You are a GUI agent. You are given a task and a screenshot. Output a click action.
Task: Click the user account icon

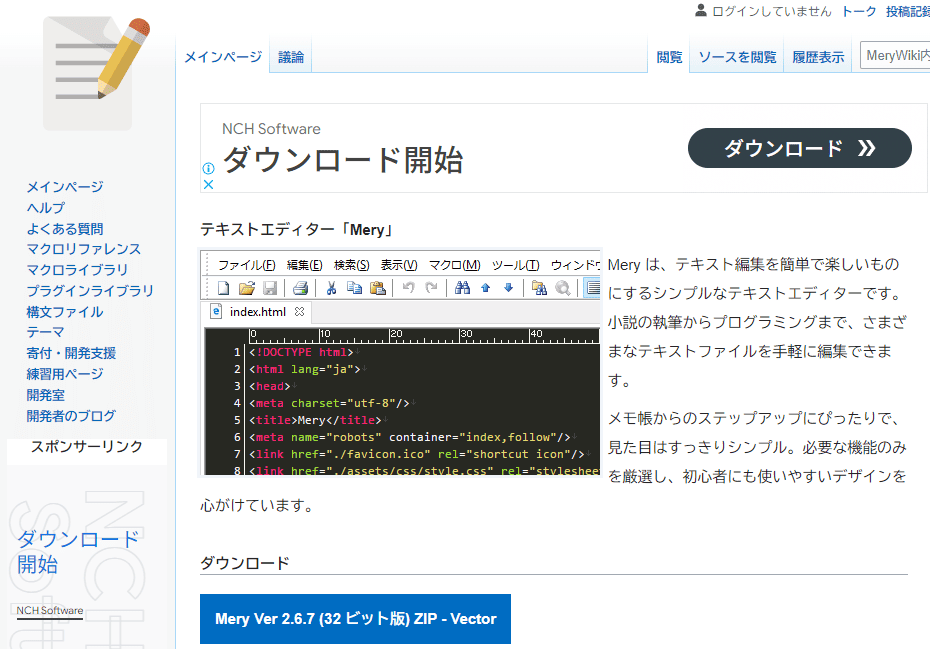point(701,10)
